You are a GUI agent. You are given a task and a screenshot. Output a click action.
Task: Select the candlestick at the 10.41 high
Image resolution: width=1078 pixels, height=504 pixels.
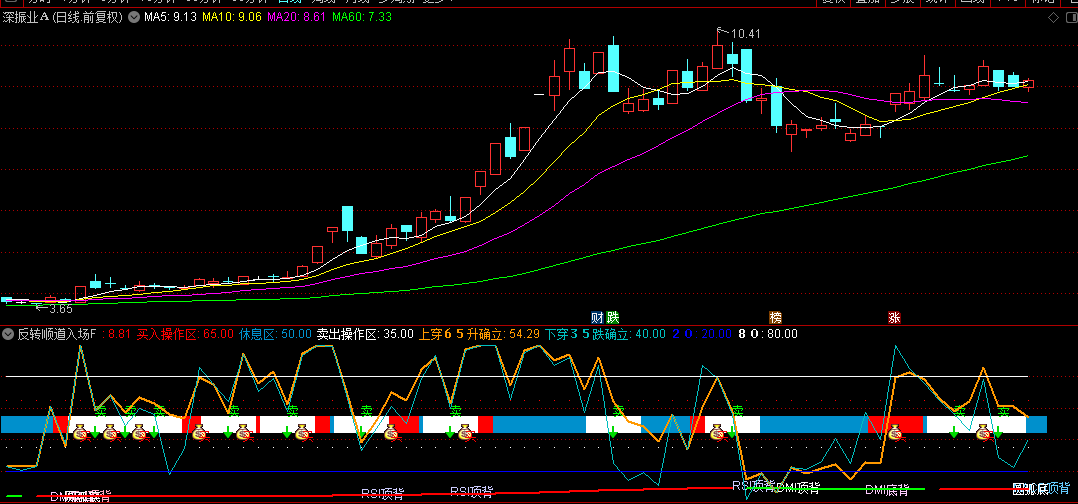pos(718,55)
